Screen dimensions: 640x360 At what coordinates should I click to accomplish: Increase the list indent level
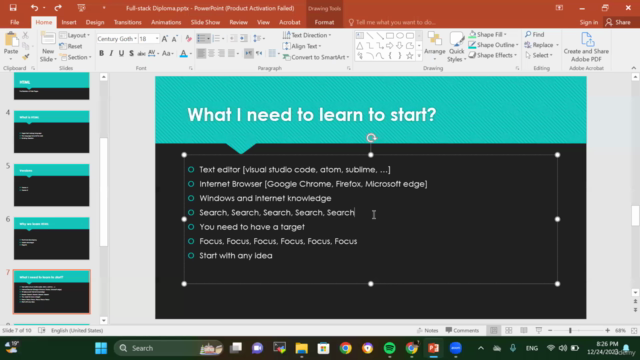pos(244,38)
